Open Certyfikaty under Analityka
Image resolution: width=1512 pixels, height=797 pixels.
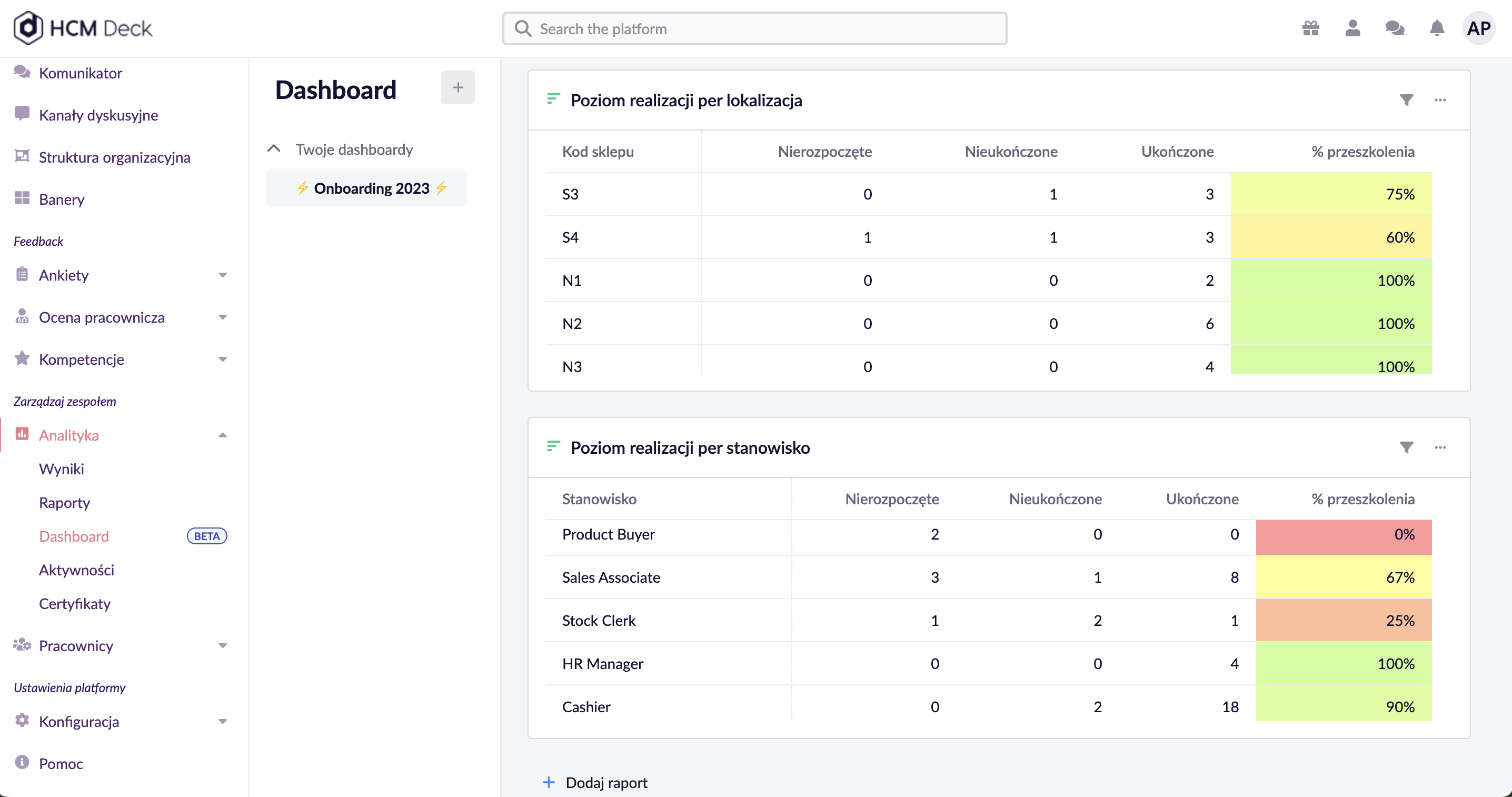pos(75,603)
